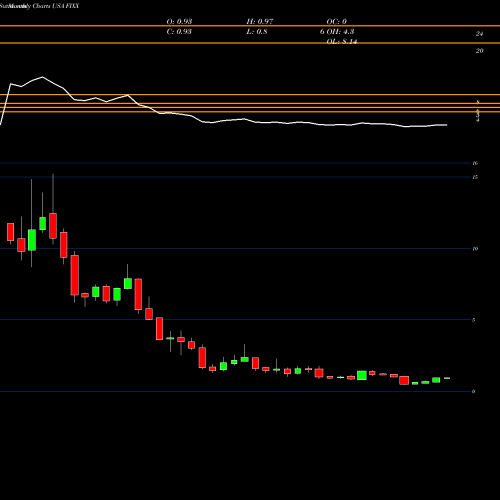Click the '0' price axis gridline label
Viewport: 500px width, 500px height.
point(474,391)
